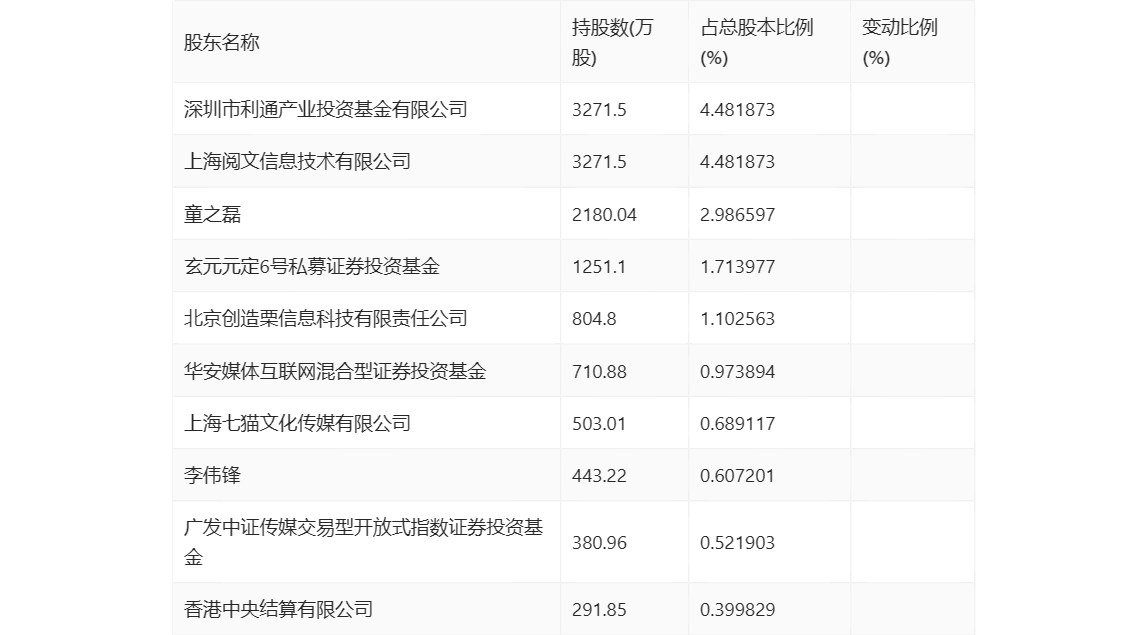Select percentage value 0.973894

(x=737, y=371)
